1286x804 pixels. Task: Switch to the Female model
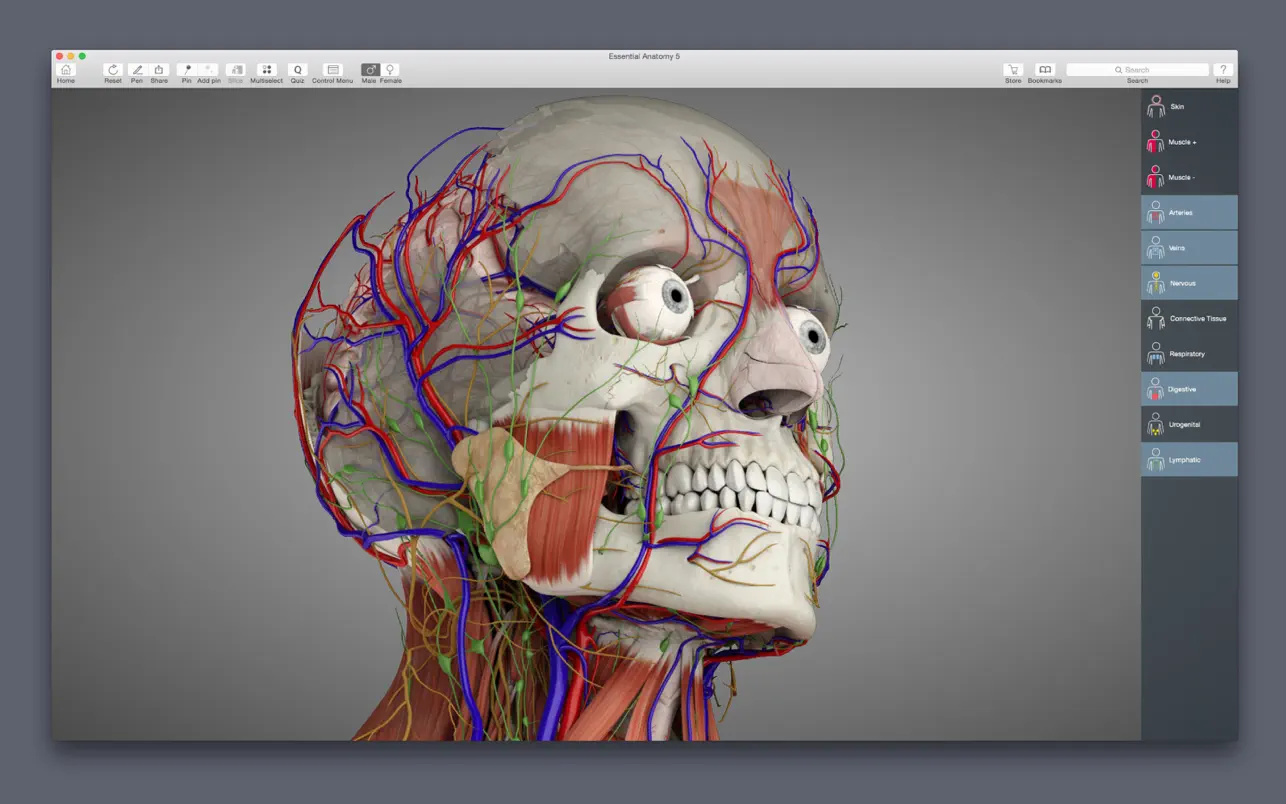click(x=391, y=71)
